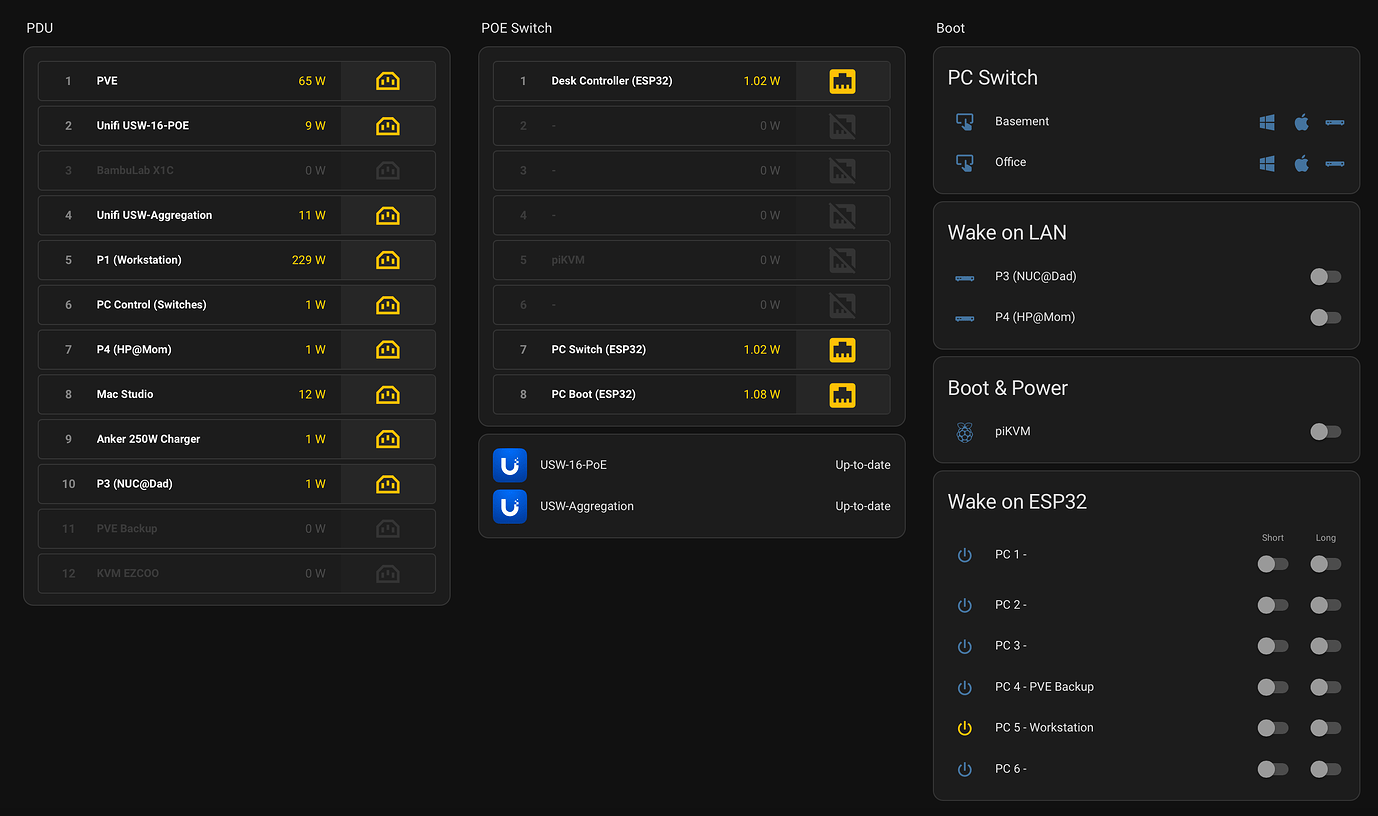This screenshot has width=1378, height=816.
Task: Toggle Anker 250W Charger plug icon
Action: 388,439
